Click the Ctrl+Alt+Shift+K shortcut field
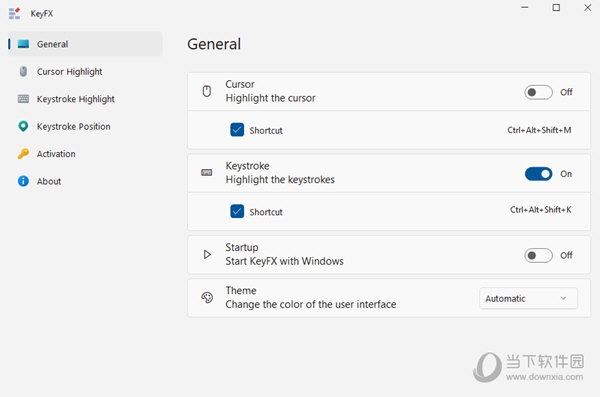The width and height of the screenshot is (600, 397). click(x=541, y=210)
